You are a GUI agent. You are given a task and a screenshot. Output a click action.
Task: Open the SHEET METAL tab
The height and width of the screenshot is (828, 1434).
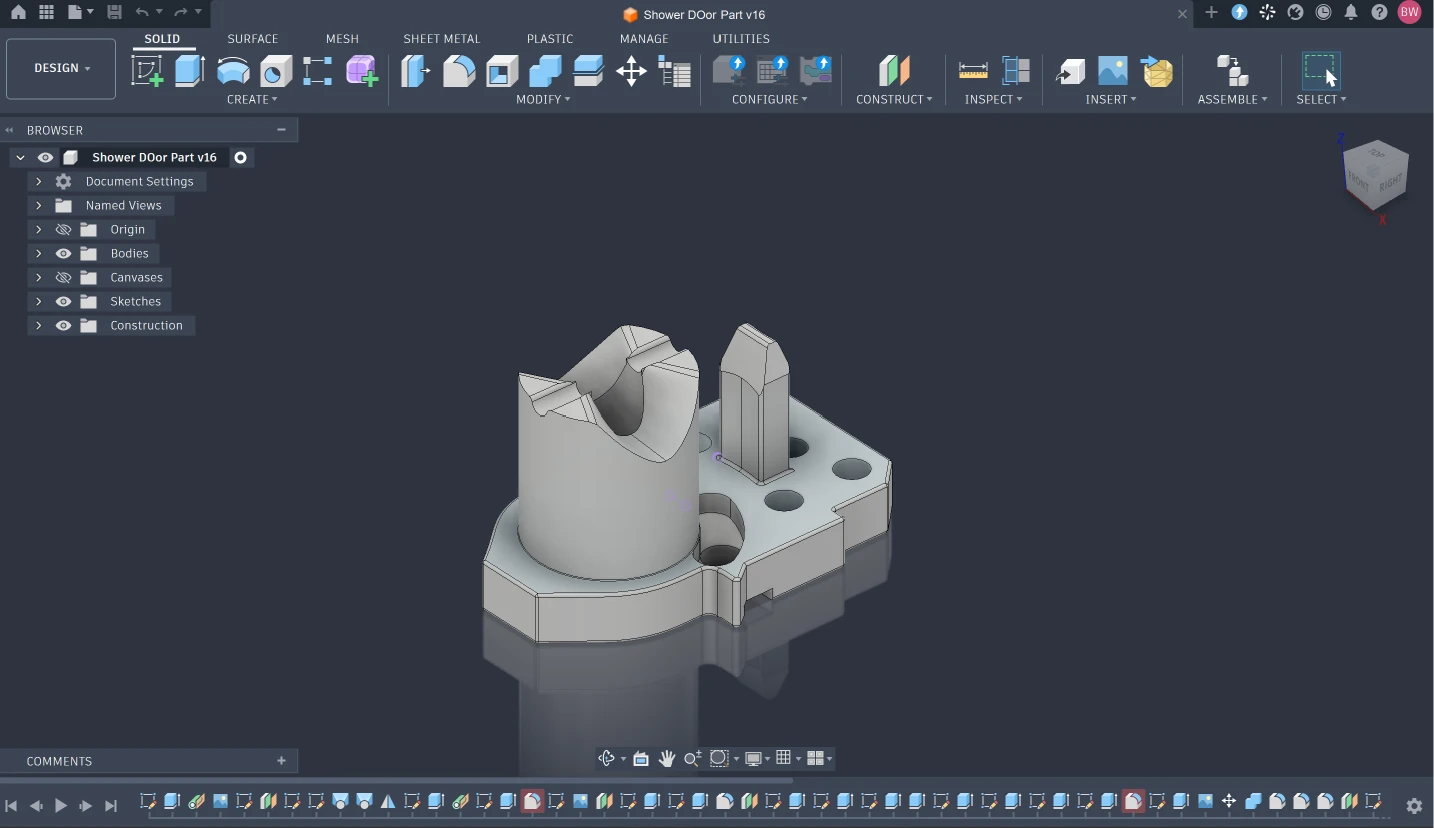pyautogui.click(x=442, y=39)
